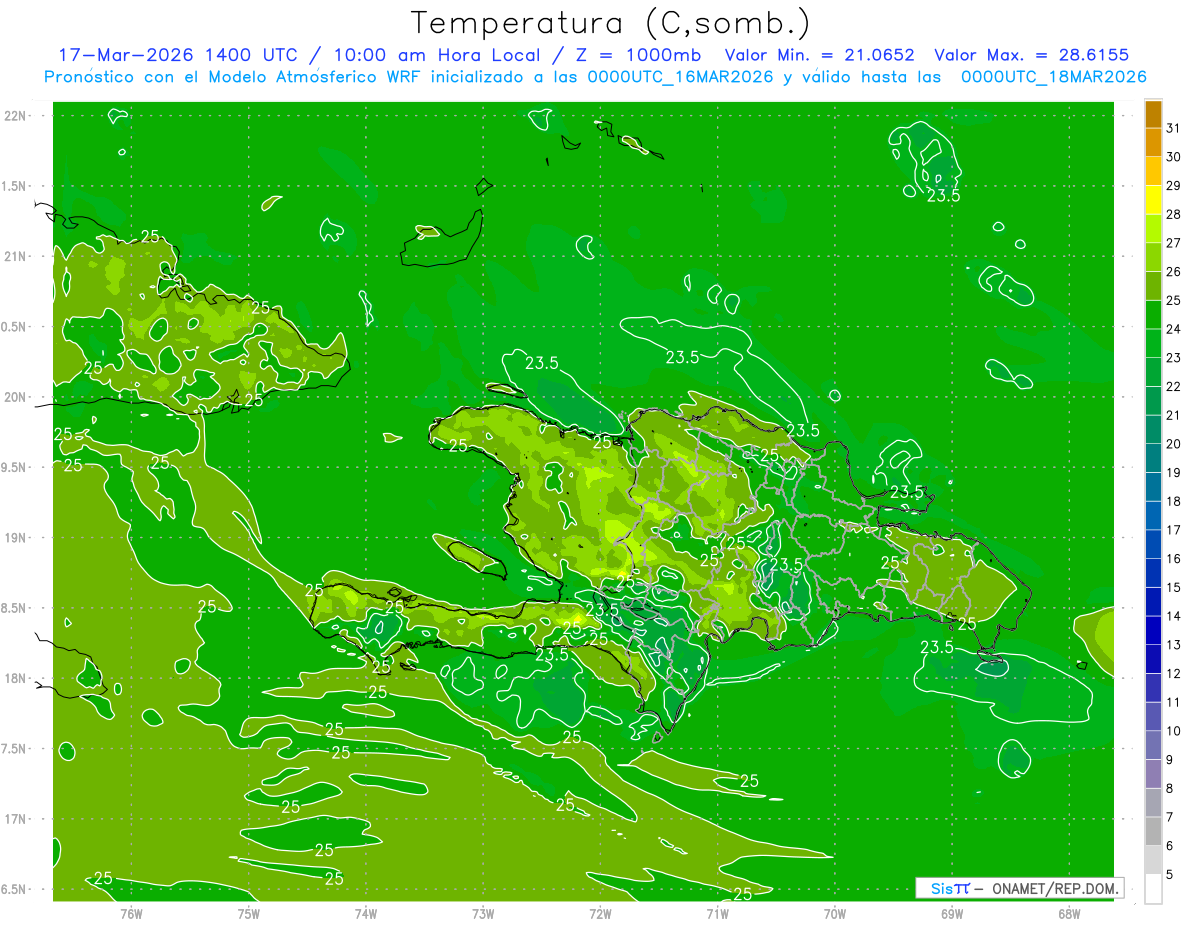Click the '74W' longitude axis label
1200x927 pixels.
(x=366, y=913)
